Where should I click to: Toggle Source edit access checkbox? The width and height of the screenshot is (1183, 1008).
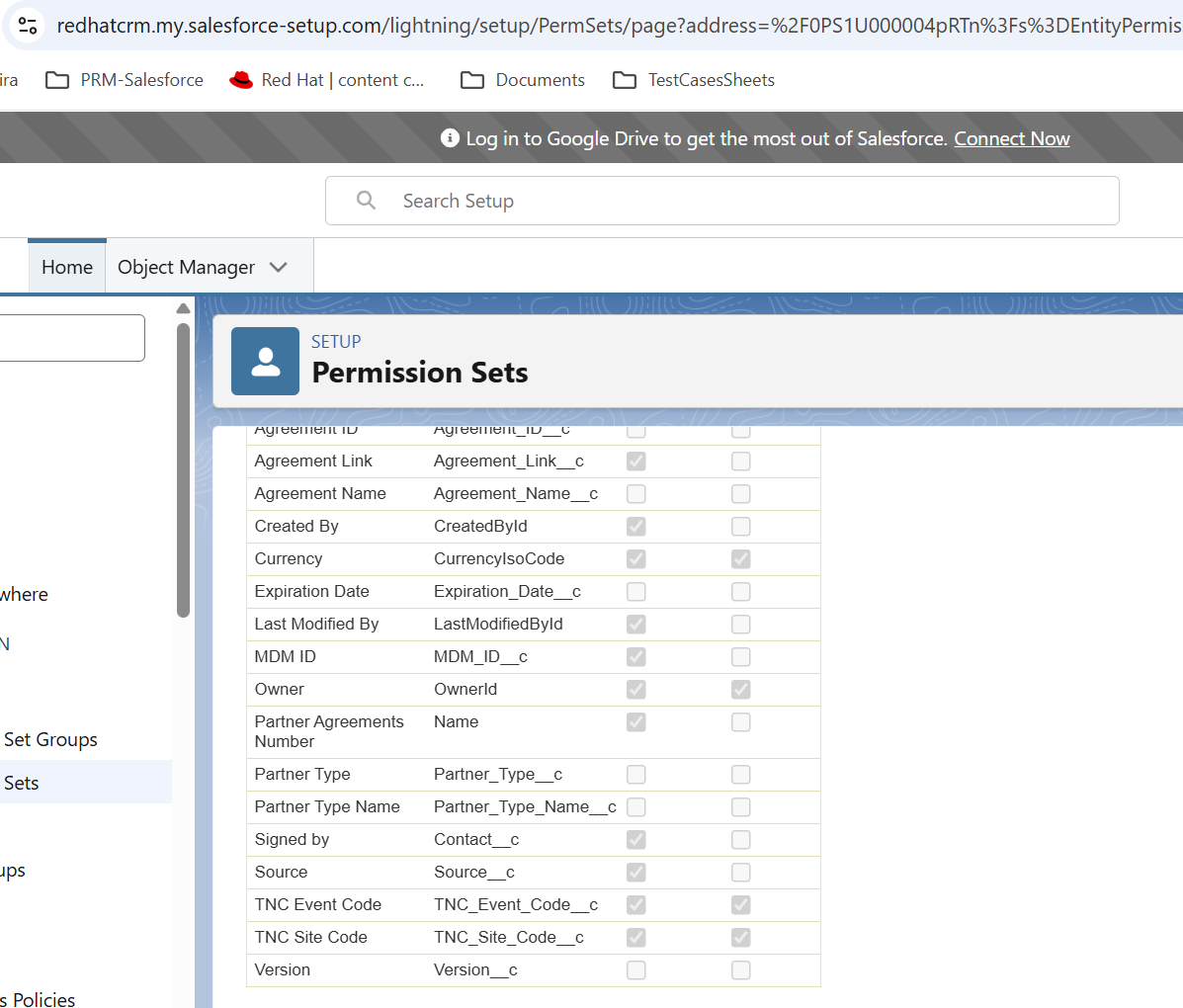click(741, 873)
